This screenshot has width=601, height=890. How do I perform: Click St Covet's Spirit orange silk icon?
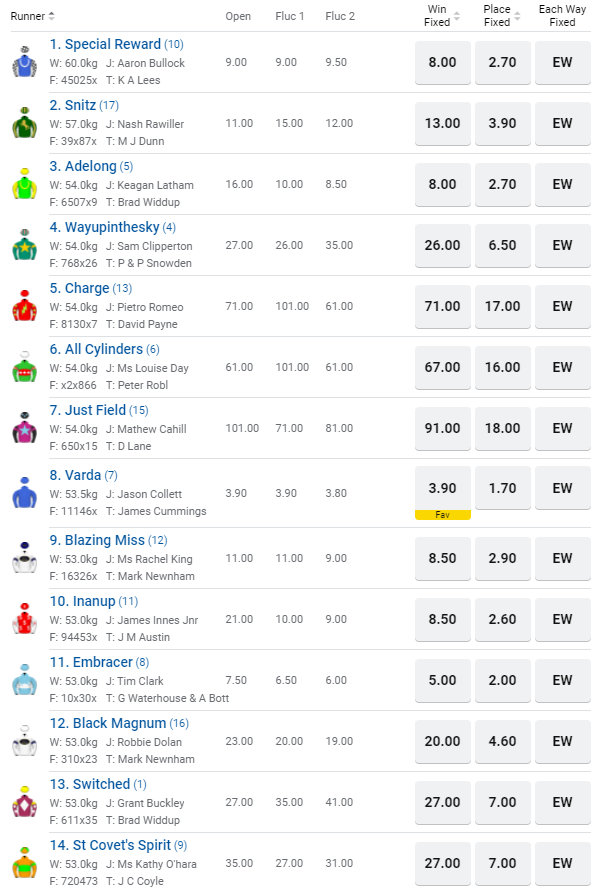(x=24, y=863)
